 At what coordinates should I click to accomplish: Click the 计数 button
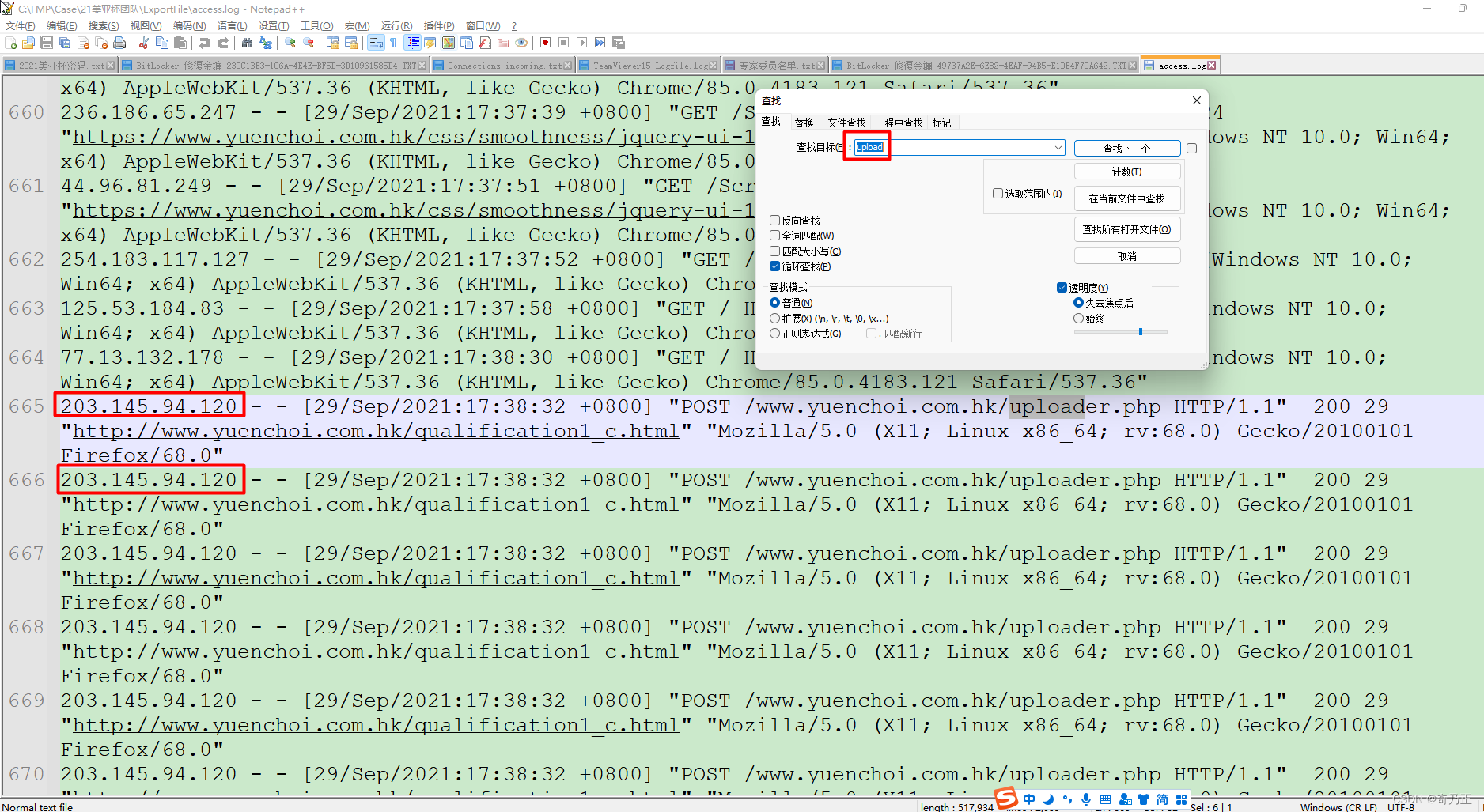(x=1127, y=172)
